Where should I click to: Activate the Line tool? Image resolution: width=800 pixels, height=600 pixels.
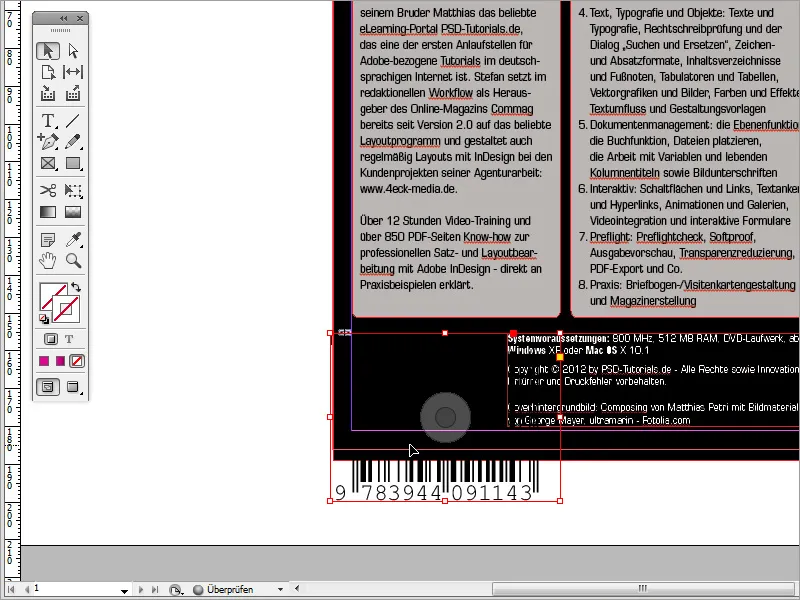(73, 121)
